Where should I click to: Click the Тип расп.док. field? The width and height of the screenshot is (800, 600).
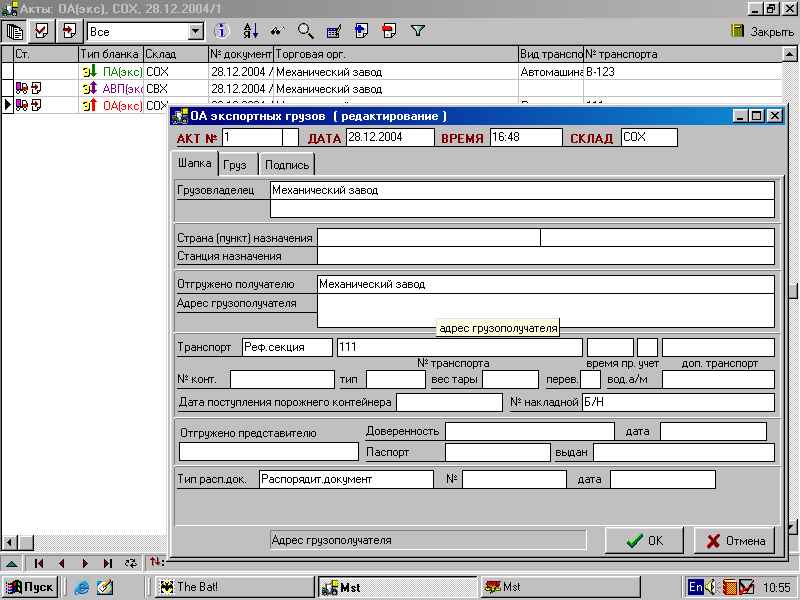tap(346, 479)
